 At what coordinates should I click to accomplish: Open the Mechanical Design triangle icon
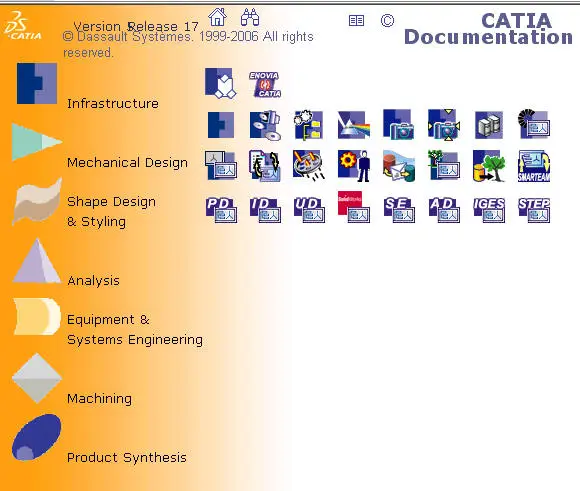coord(36,142)
